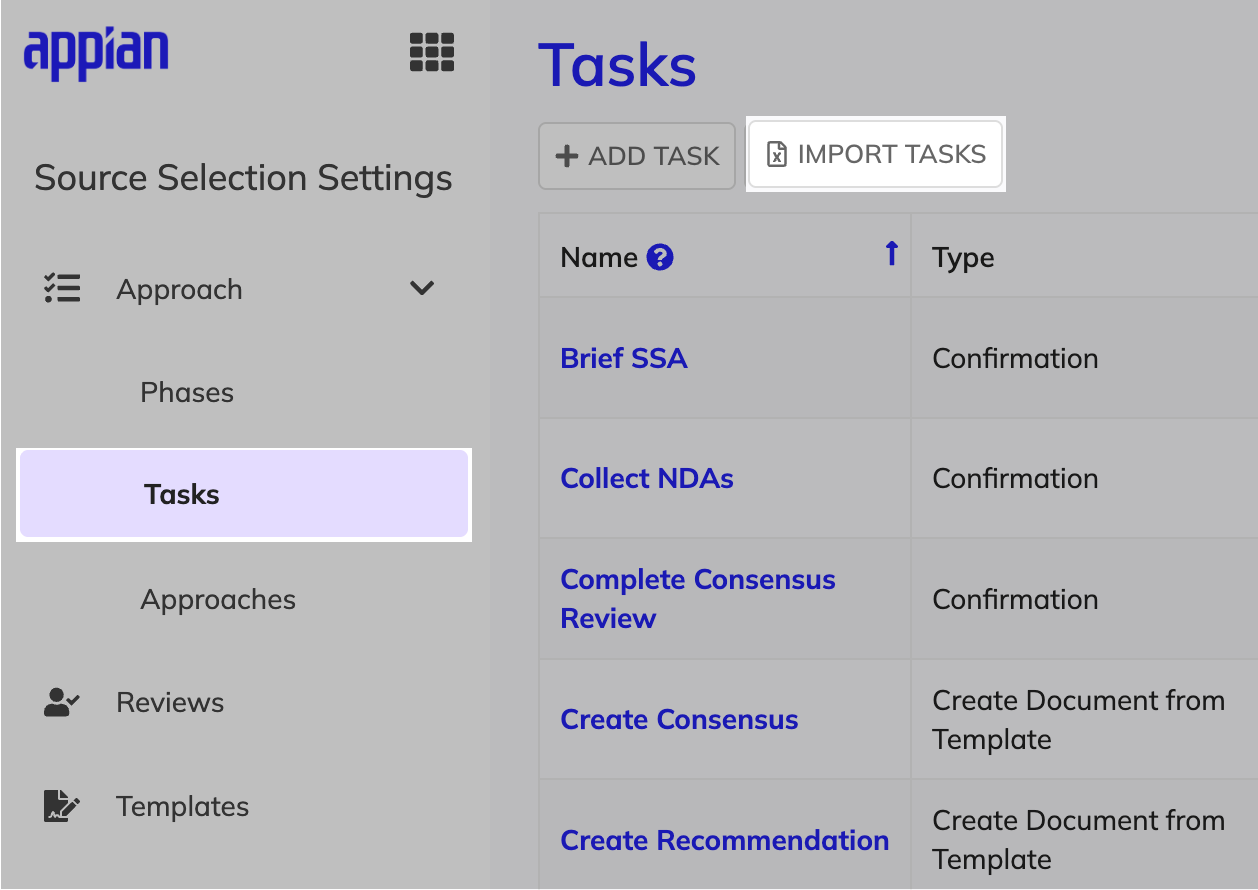Click the Approach checklist icon

click(x=62, y=288)
